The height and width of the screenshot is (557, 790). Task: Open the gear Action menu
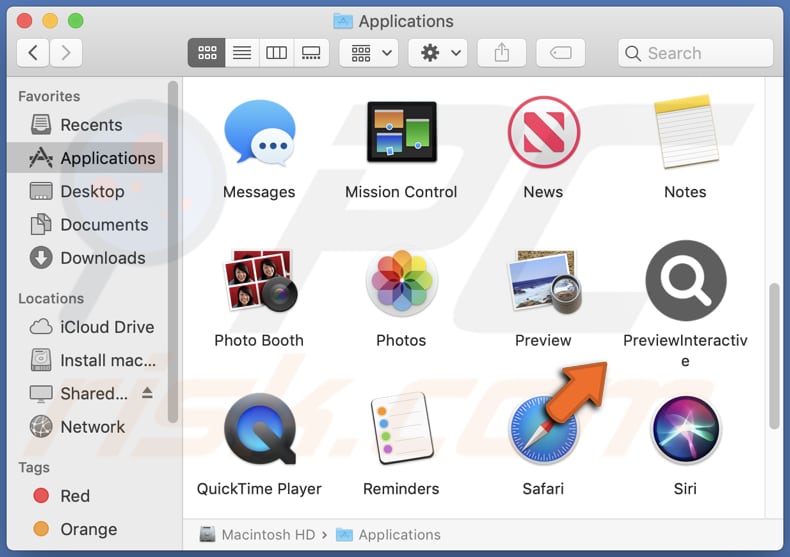[x=438, y=52]
